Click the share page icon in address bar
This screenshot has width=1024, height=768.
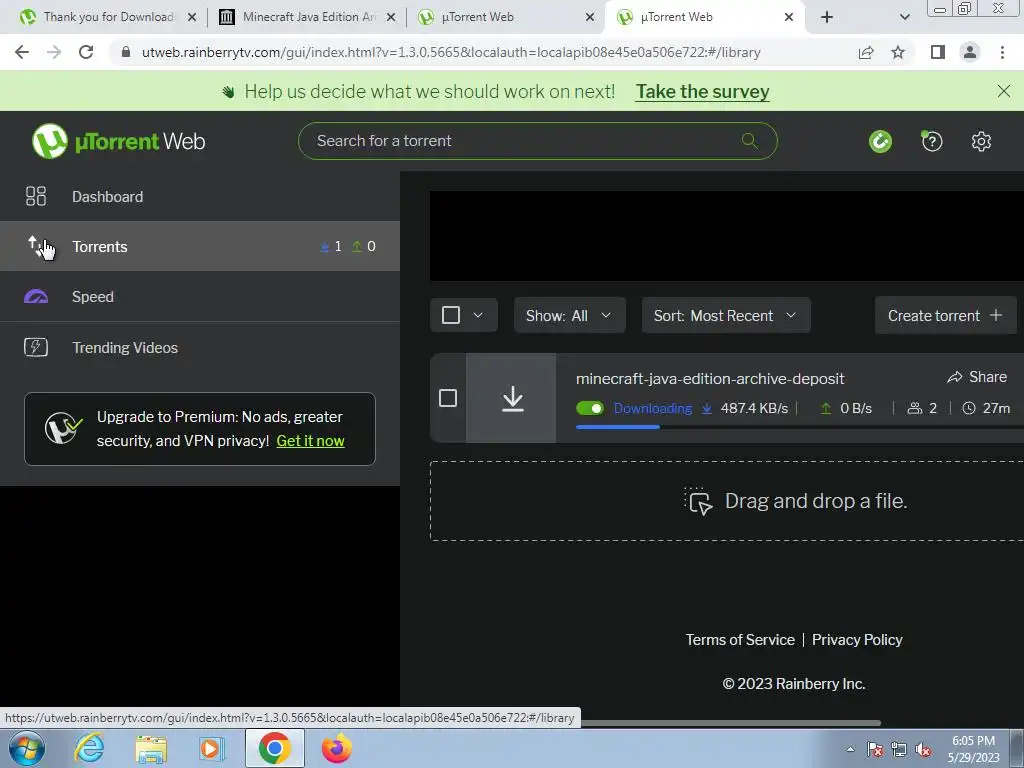point(866,52)
